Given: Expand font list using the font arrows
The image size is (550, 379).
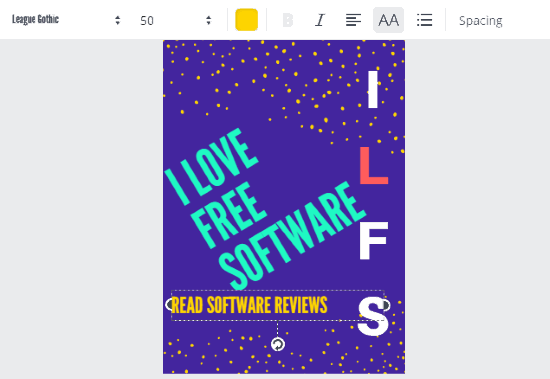Looking at the screenshot, I should tap(118, 20).
